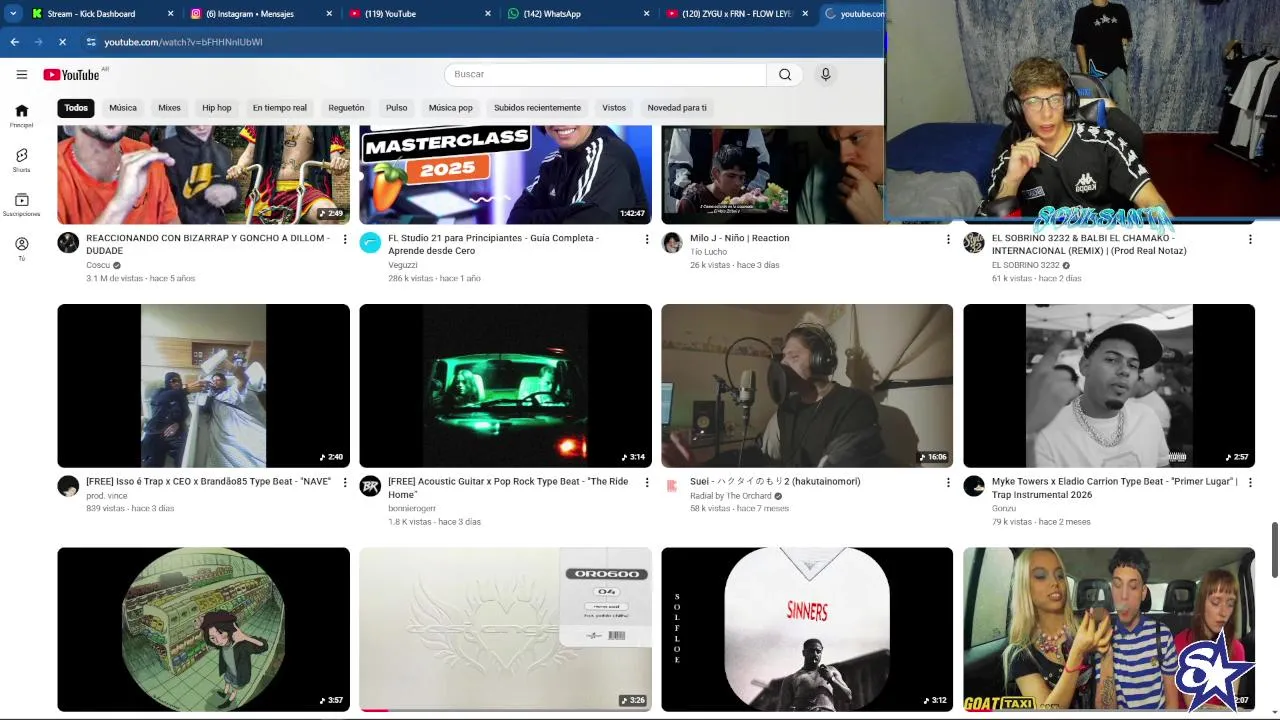Open REACCIONANDO CON BIZARRAP Y GONCHO title
Image resolution: width=1280 pixels, height=720 pixels.
[x=208, y=244]
